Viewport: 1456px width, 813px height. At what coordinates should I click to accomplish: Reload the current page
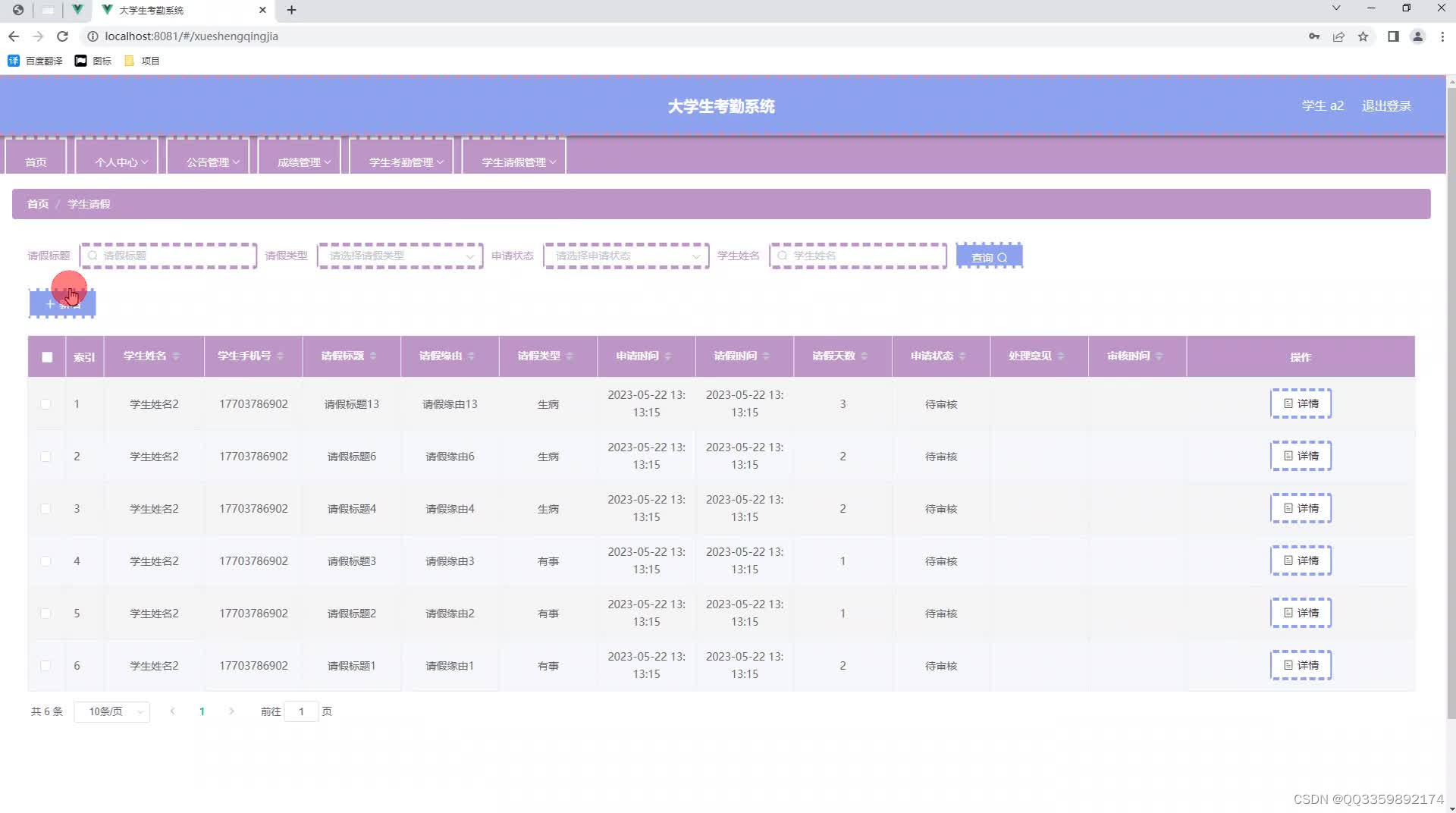62,36
